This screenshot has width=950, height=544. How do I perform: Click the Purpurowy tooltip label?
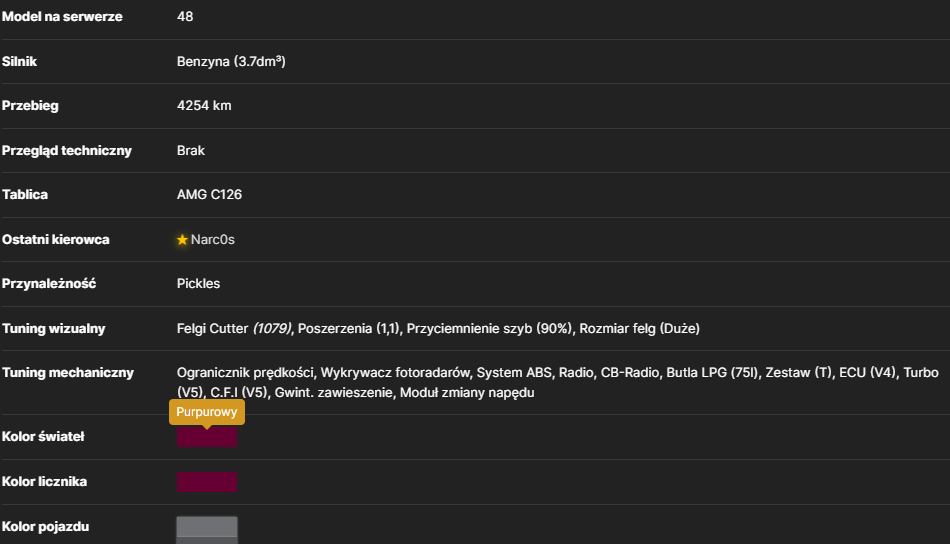(207, 412)
